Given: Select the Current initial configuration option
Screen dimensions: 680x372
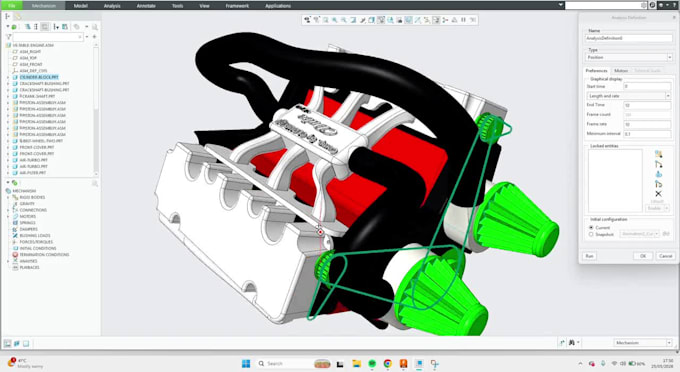Looking at the screenshot, I should pyautogui.click(x=591, y=227).
